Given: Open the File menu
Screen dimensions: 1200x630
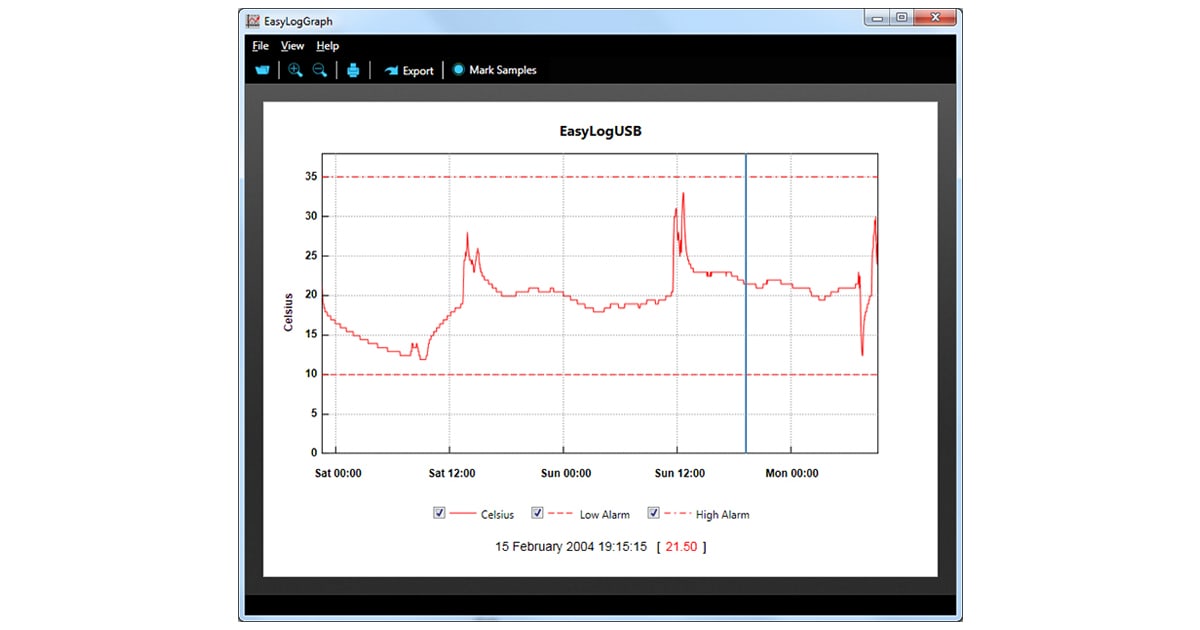Looking at the screenshot, I should 260,46.
